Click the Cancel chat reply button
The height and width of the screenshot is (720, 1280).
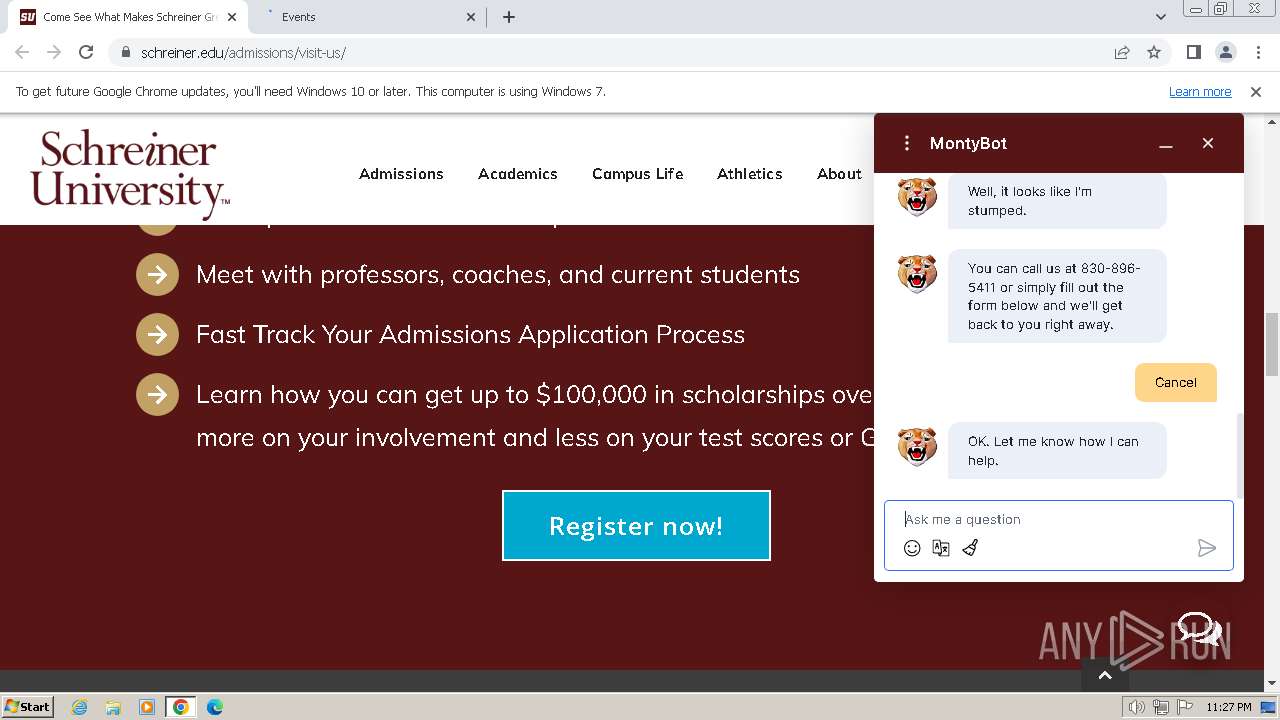click(1176, 382)
